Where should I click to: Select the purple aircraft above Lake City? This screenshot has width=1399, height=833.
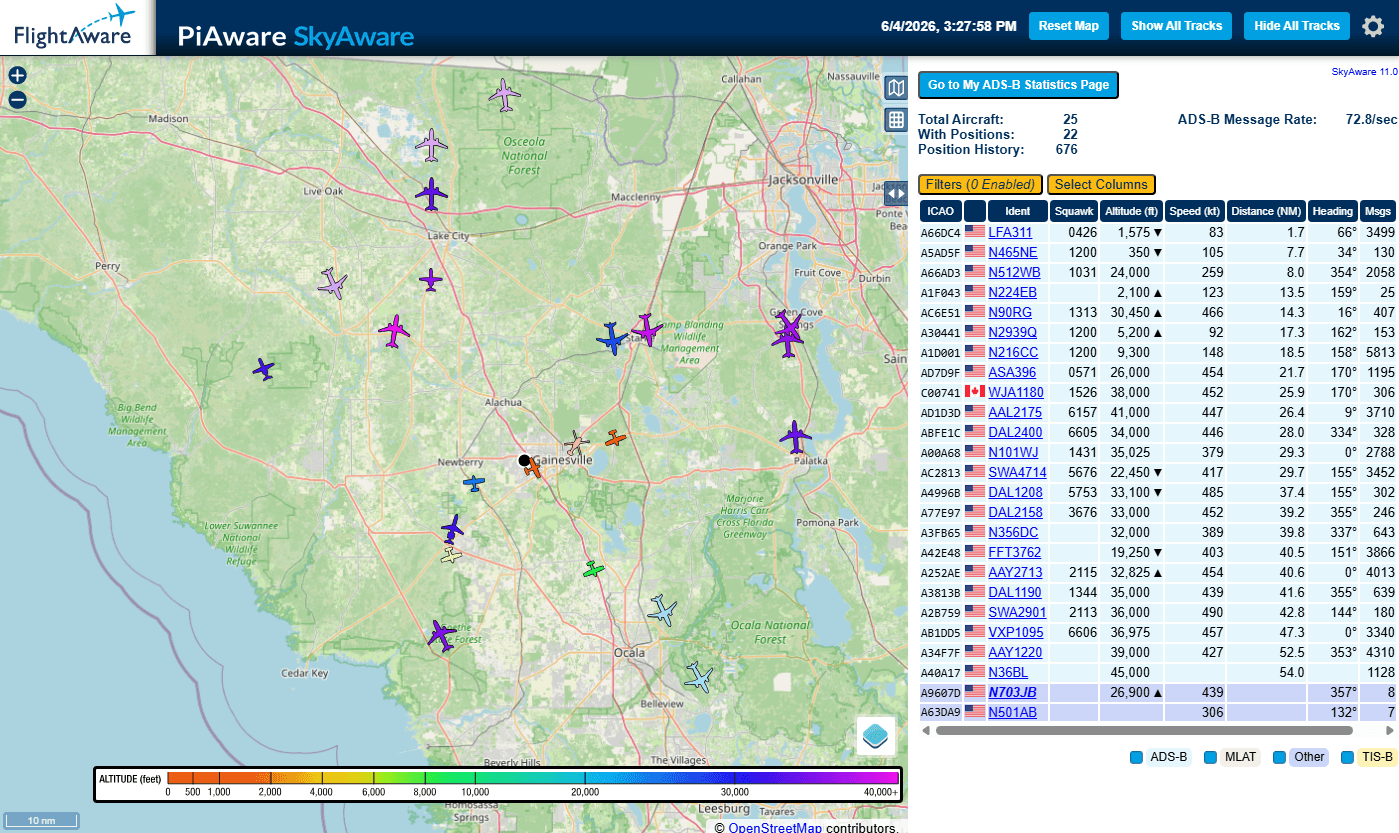coord(431,194)
